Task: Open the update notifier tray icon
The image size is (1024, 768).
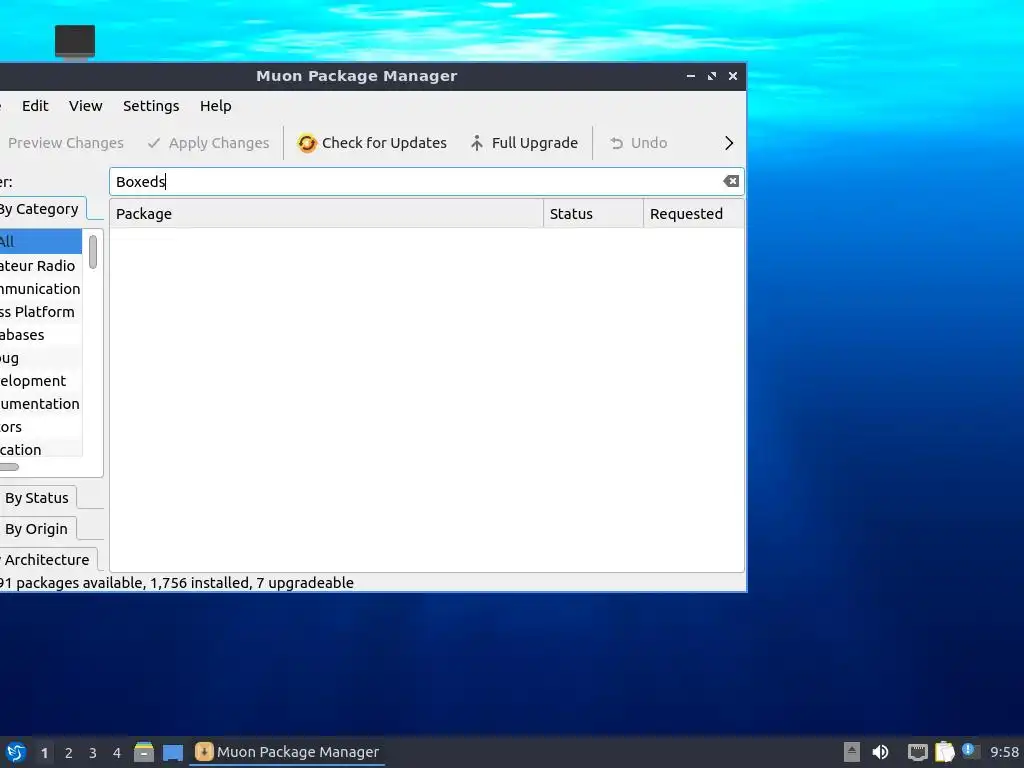Action: [970, 750]
